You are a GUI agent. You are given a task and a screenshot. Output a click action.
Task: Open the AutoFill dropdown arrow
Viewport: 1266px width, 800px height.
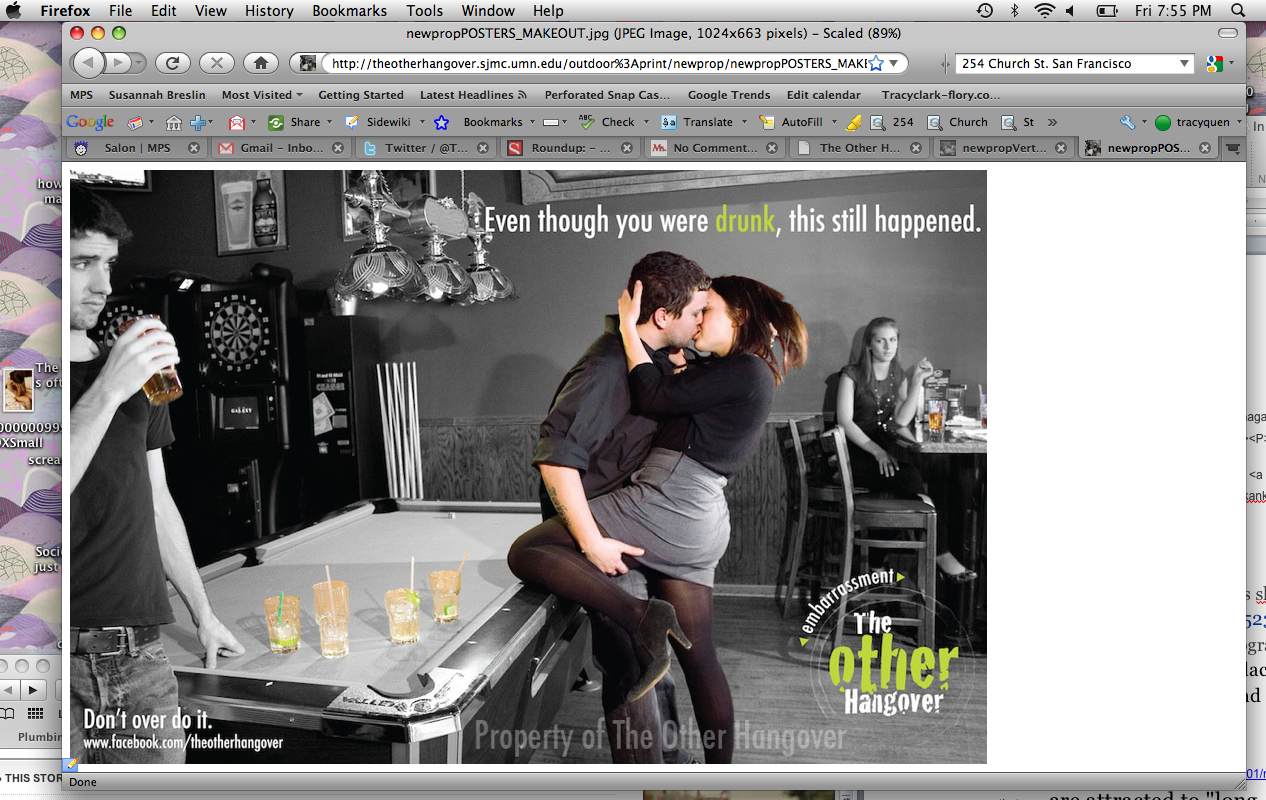point(832,122)
